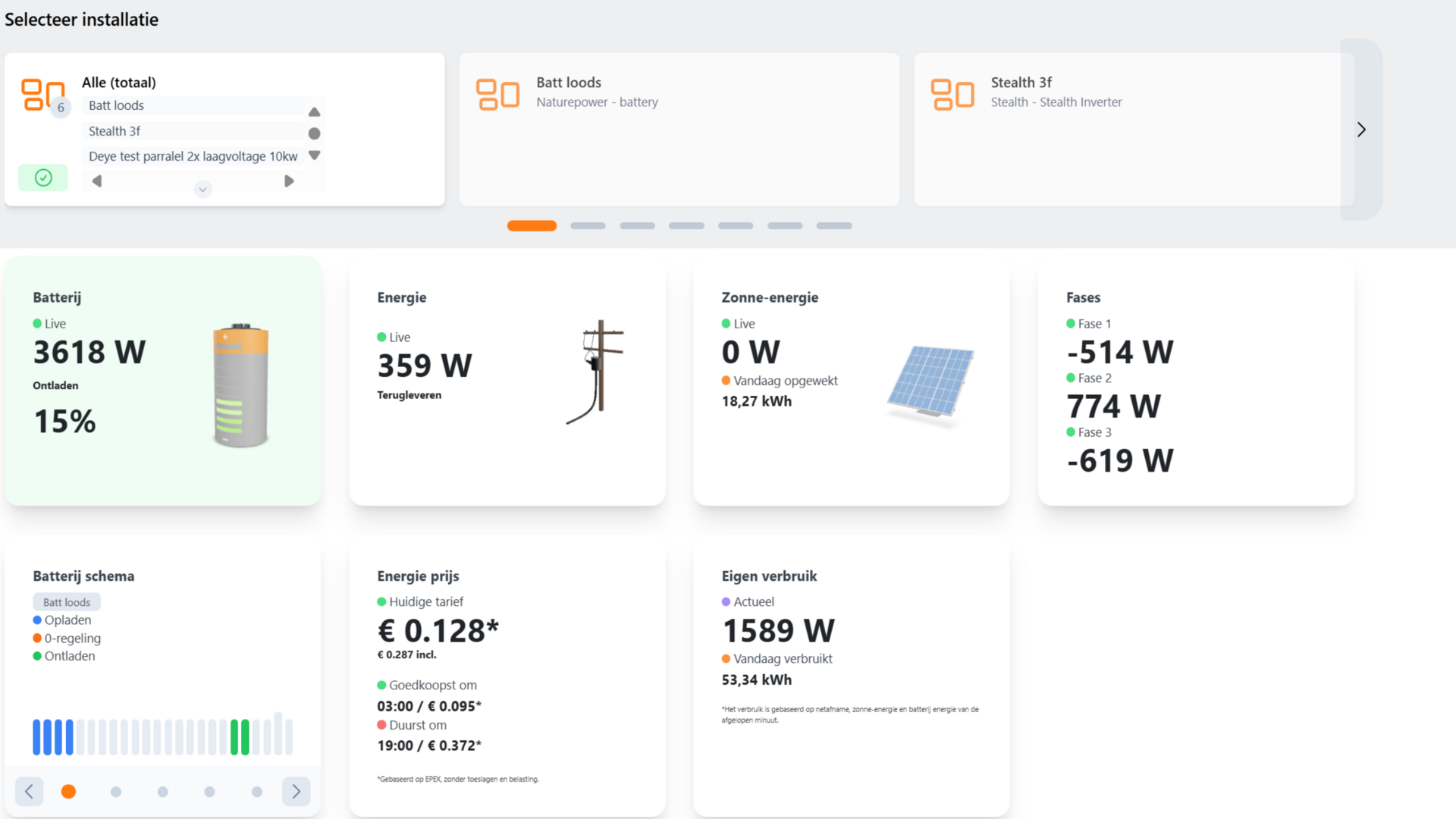Image resolution: width=1456 pixels, height=819 pixels.
Task: Select third dot in Batterij schema pager
Action: pyautogui.click(x=162, y=792)
